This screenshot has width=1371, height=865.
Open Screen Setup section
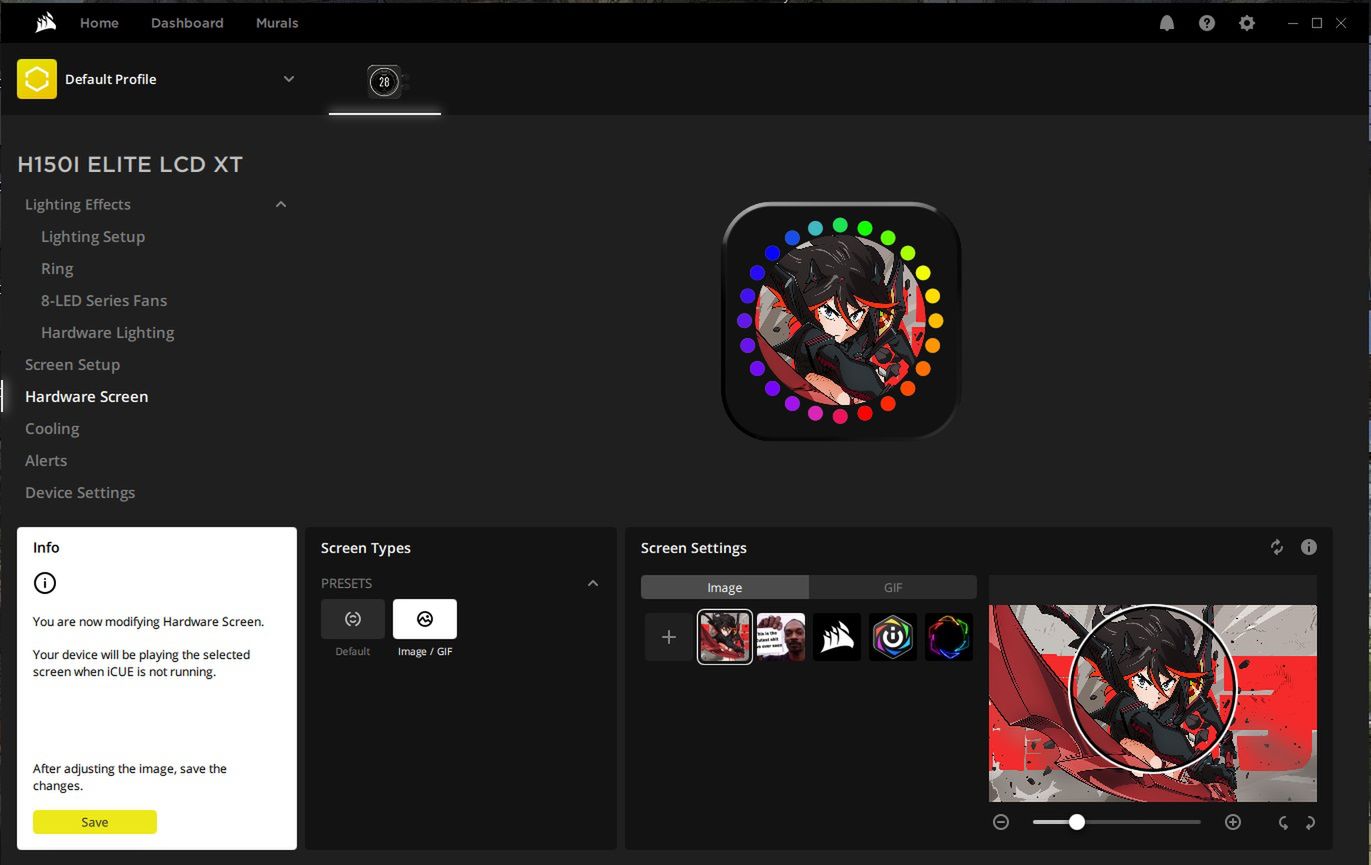click(72, 364)
